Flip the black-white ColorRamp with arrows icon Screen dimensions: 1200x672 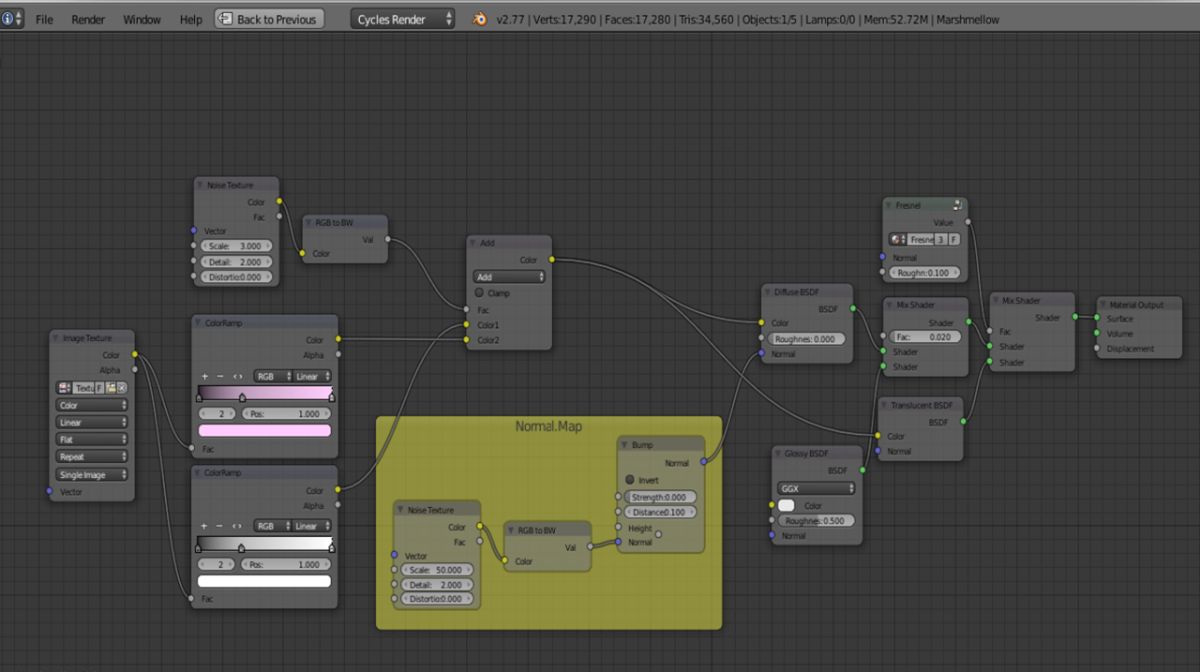[x=237, y=526]
